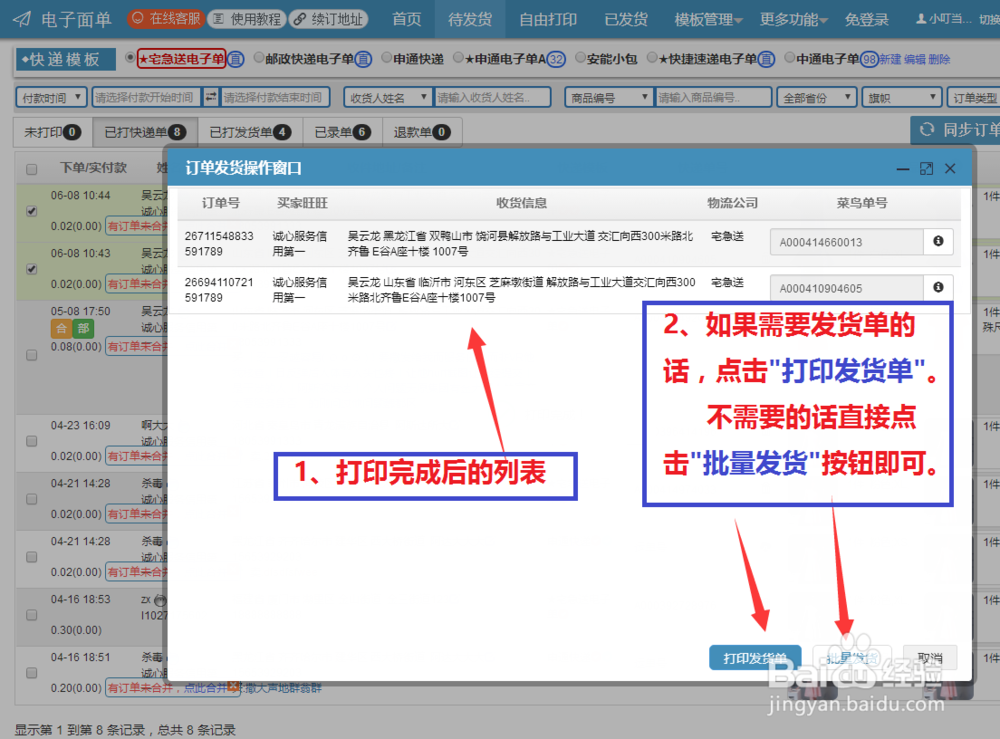
Task: Click the 打印发货单 button
Action: (754, 658)
